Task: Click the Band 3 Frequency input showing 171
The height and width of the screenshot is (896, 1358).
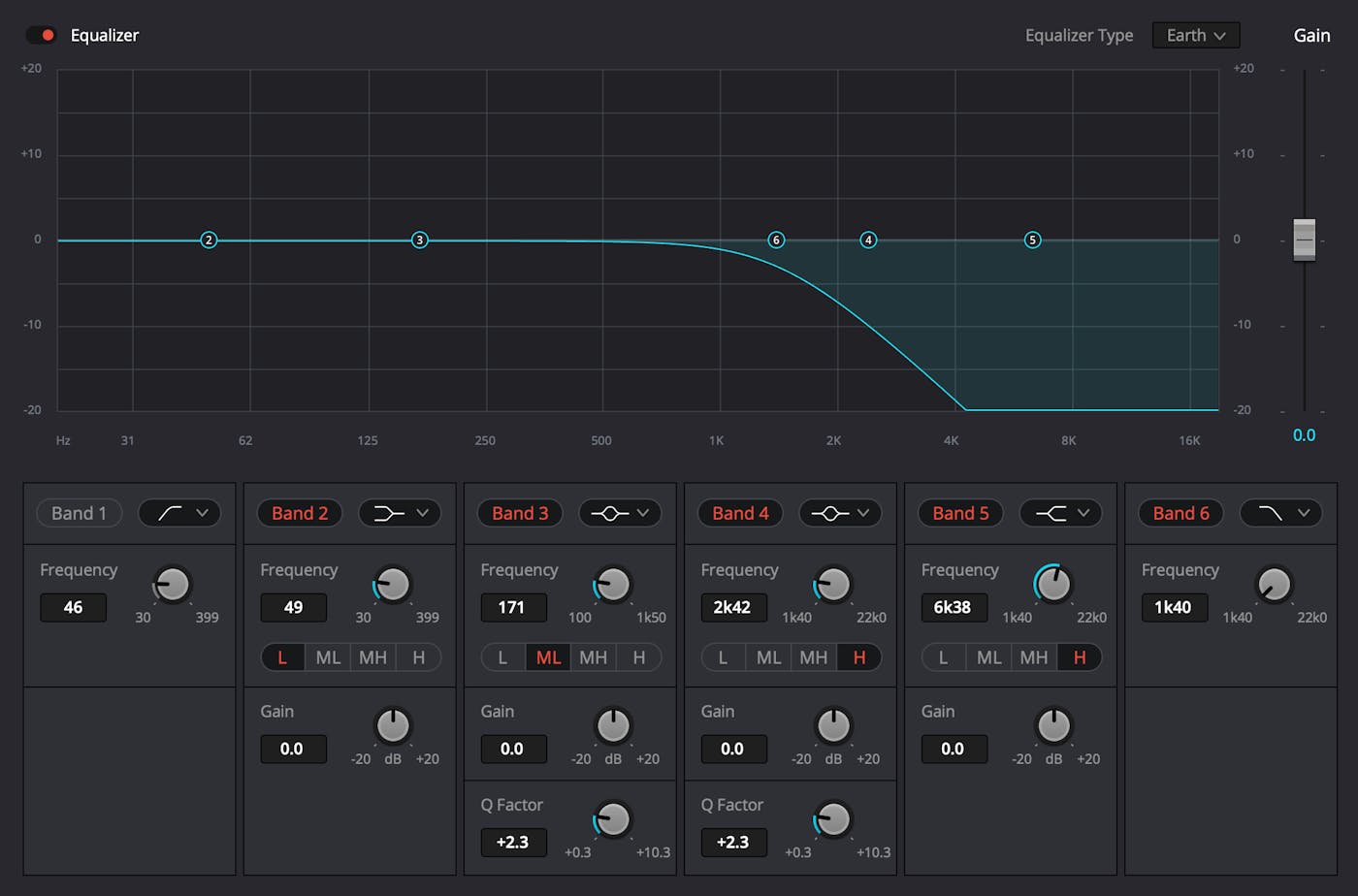Action: pos(513,607)
